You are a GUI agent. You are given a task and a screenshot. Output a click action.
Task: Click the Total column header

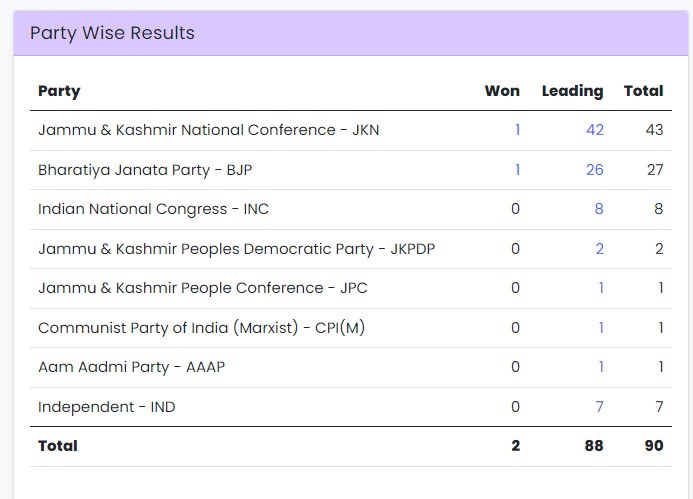(643, 91)
